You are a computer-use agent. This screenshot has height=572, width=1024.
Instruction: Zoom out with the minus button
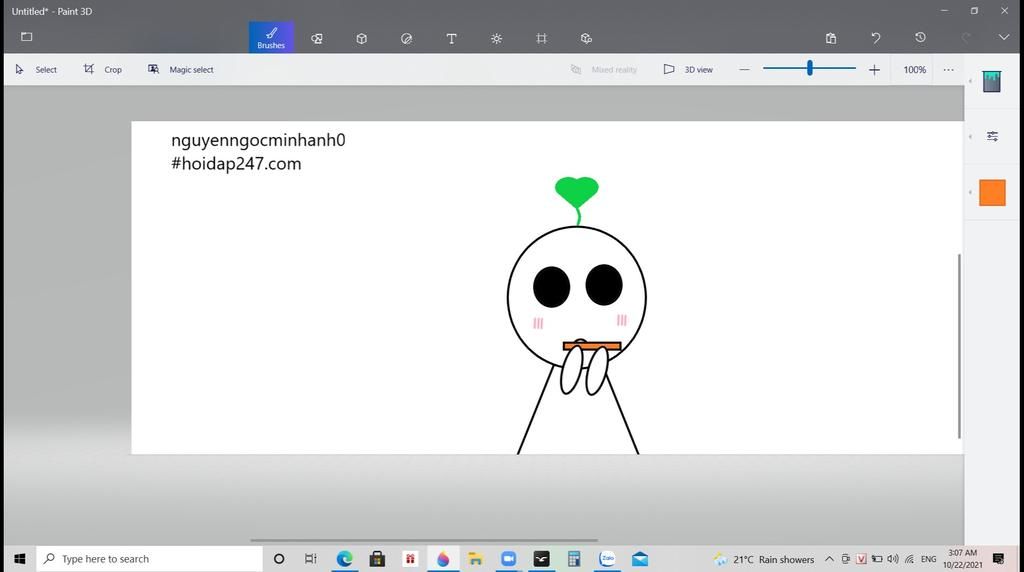(x=744, y=69)
